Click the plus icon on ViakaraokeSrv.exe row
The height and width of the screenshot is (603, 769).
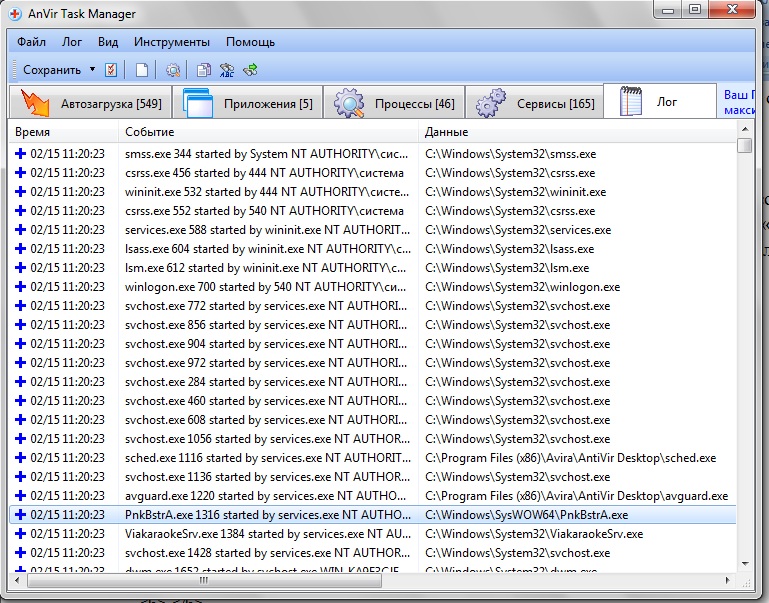coord(20,534)
